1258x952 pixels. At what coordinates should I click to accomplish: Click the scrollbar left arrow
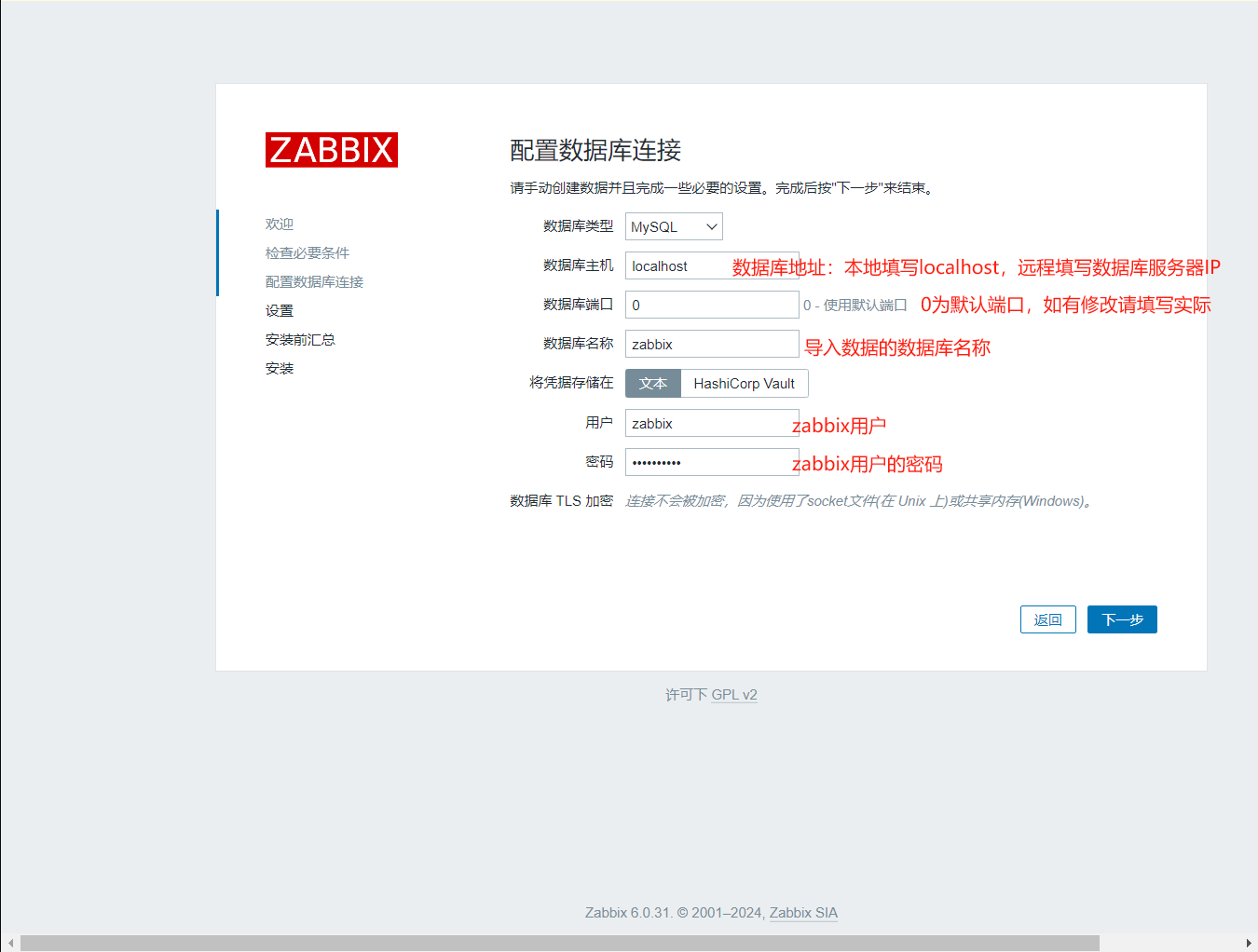(10, 943)
